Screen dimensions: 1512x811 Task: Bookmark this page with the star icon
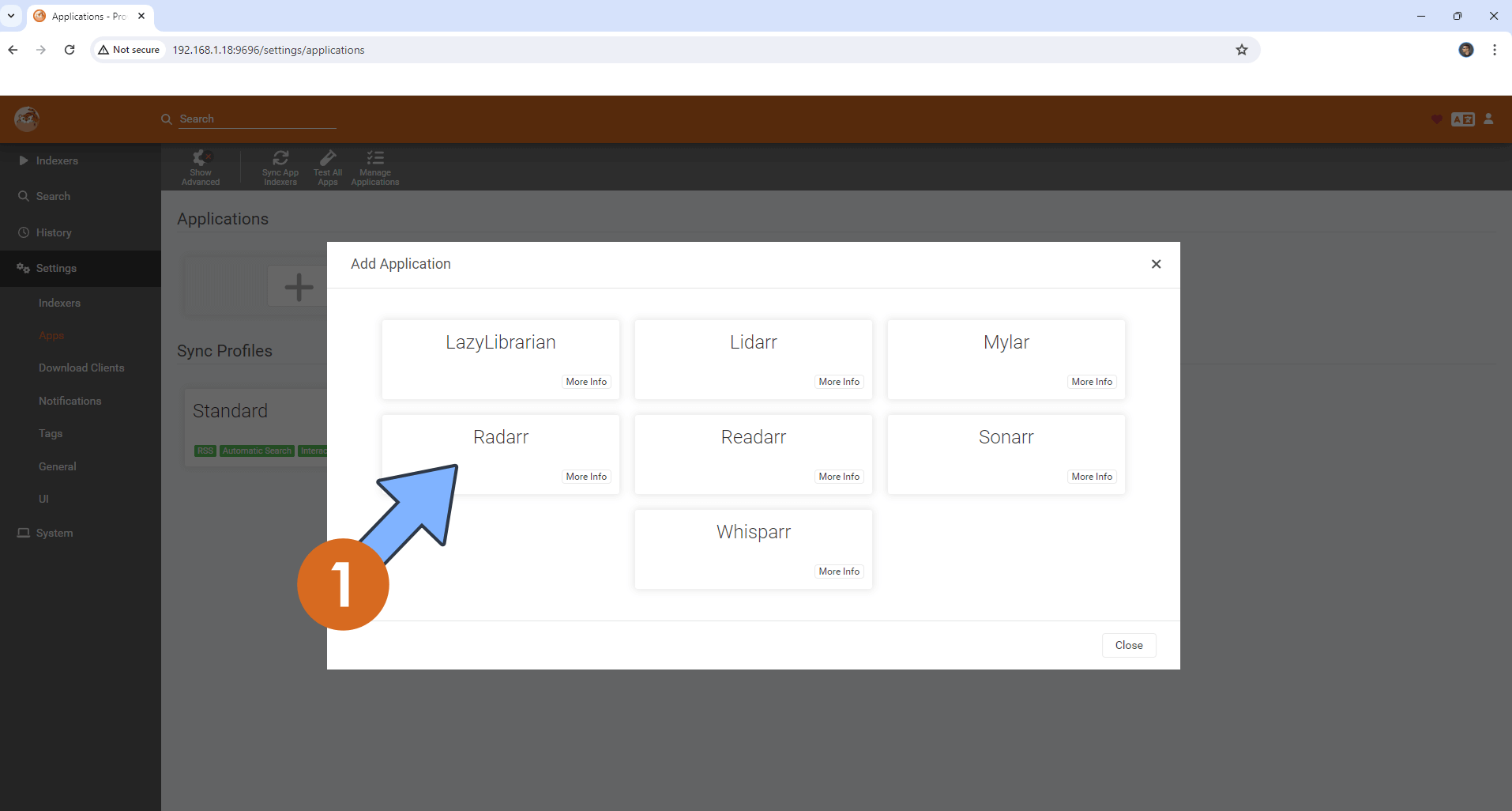click(1242, 50)
